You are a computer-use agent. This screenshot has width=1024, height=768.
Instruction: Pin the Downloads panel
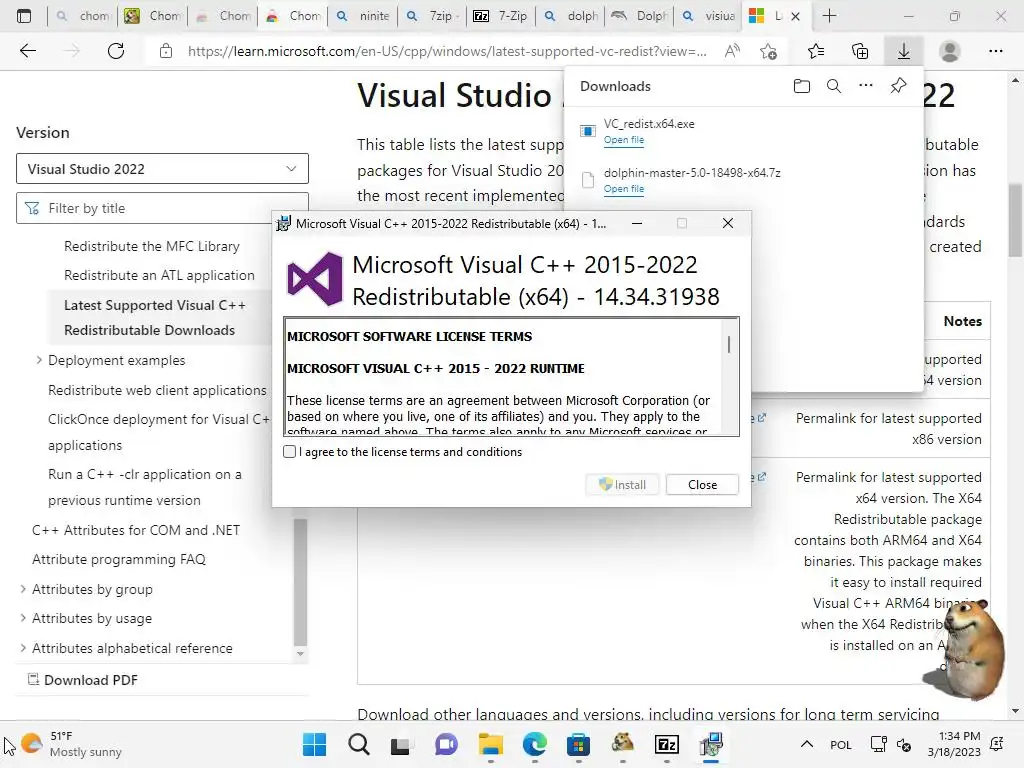click(899, 86)
